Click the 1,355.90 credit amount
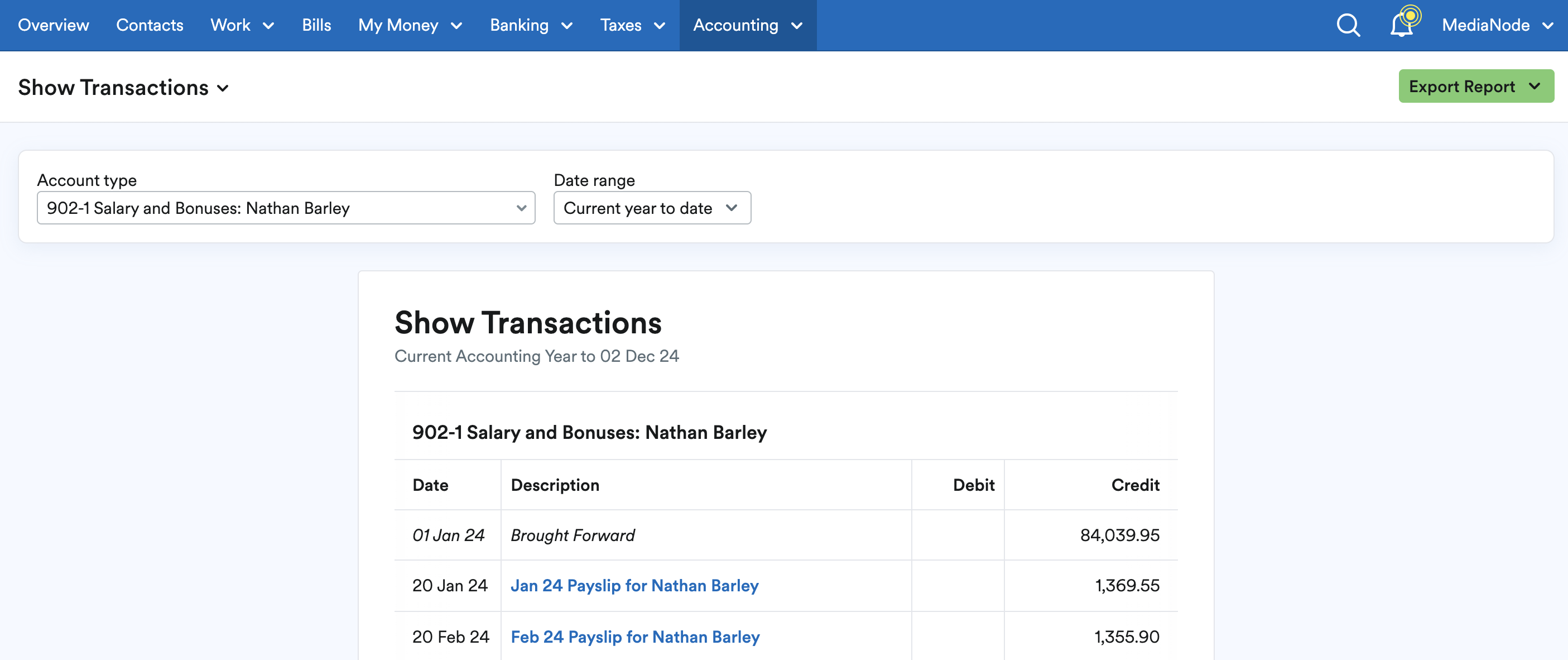1568x660 pixels. pos(1127,636)
